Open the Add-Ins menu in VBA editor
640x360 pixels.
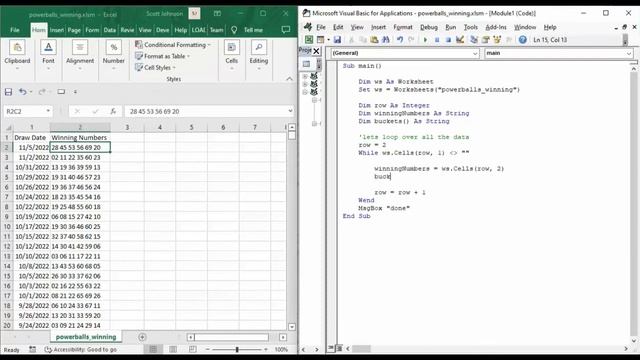496,27
